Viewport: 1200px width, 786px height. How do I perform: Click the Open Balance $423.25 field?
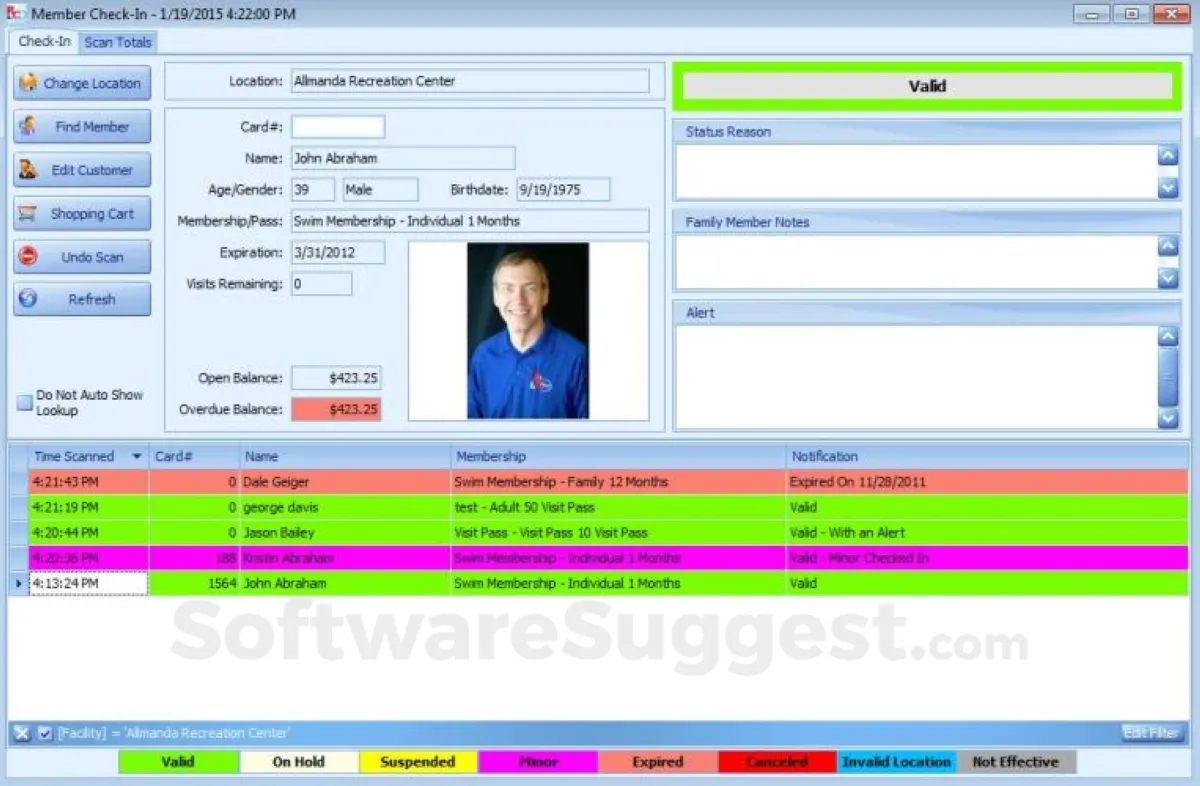pyautogui.click(x=336, y=378)
